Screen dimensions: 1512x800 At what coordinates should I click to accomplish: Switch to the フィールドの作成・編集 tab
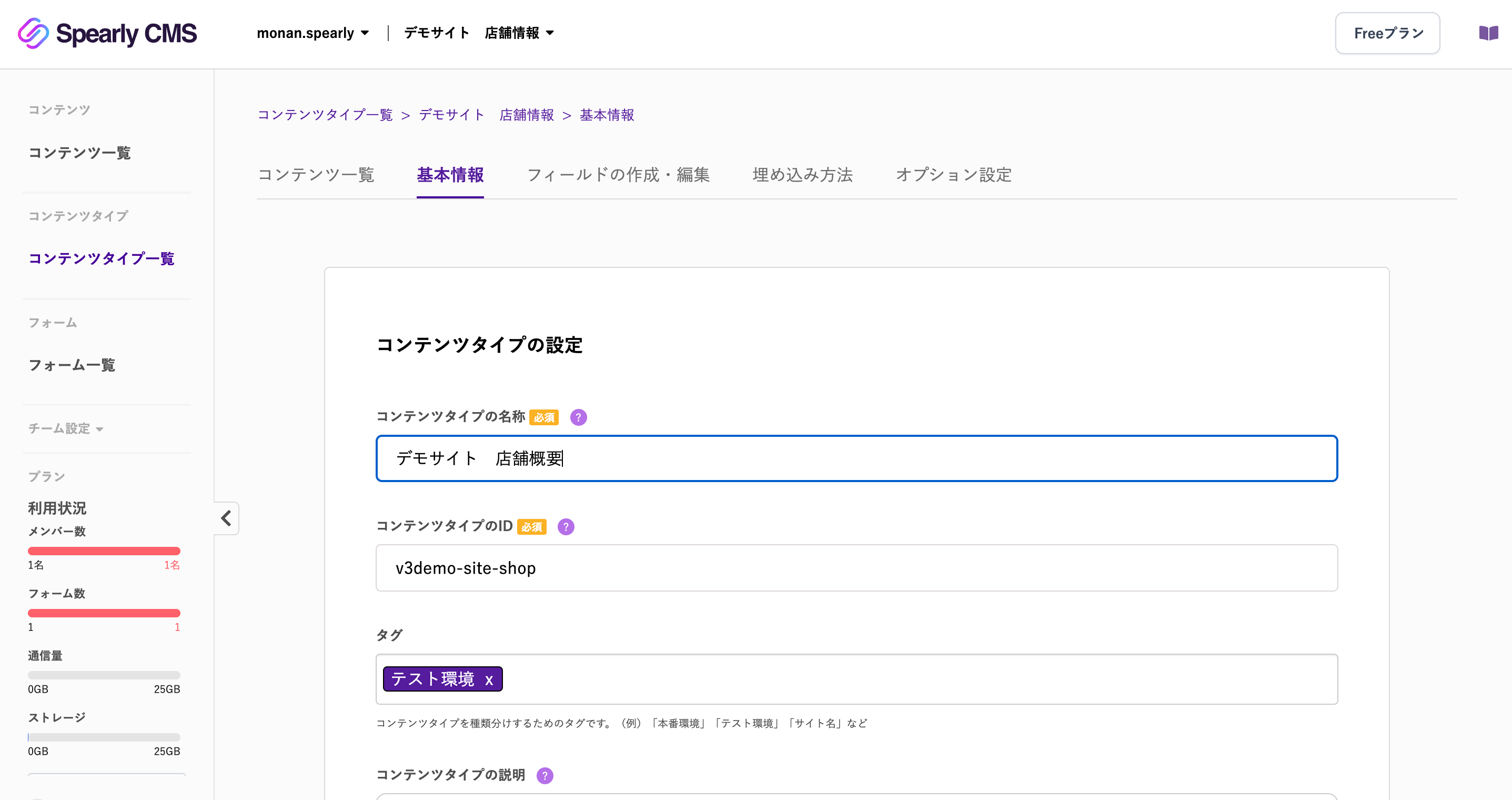pyautogui.click(x=619, y=175)
